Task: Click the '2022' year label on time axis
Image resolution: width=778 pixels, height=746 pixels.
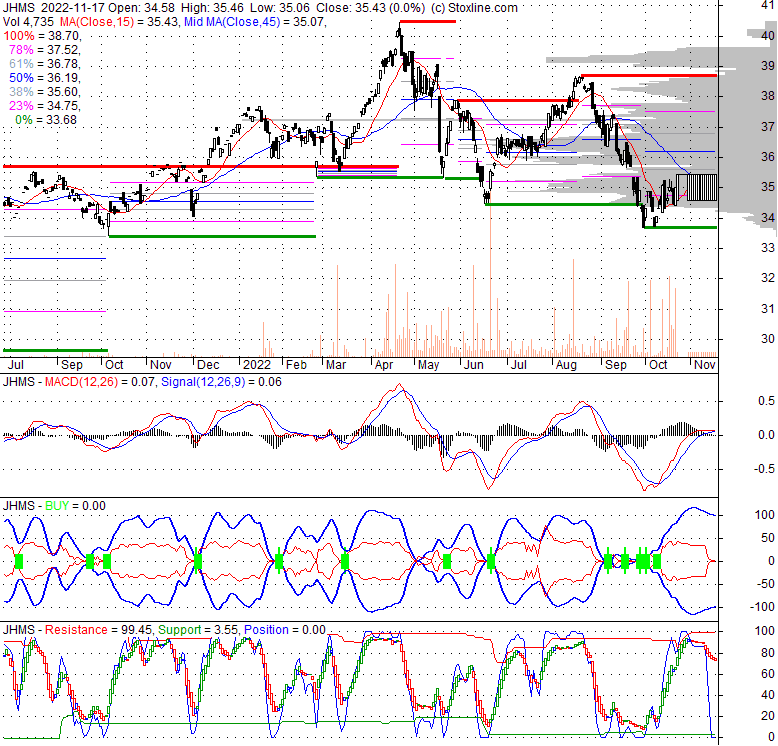Action: [x=257, y=365]
